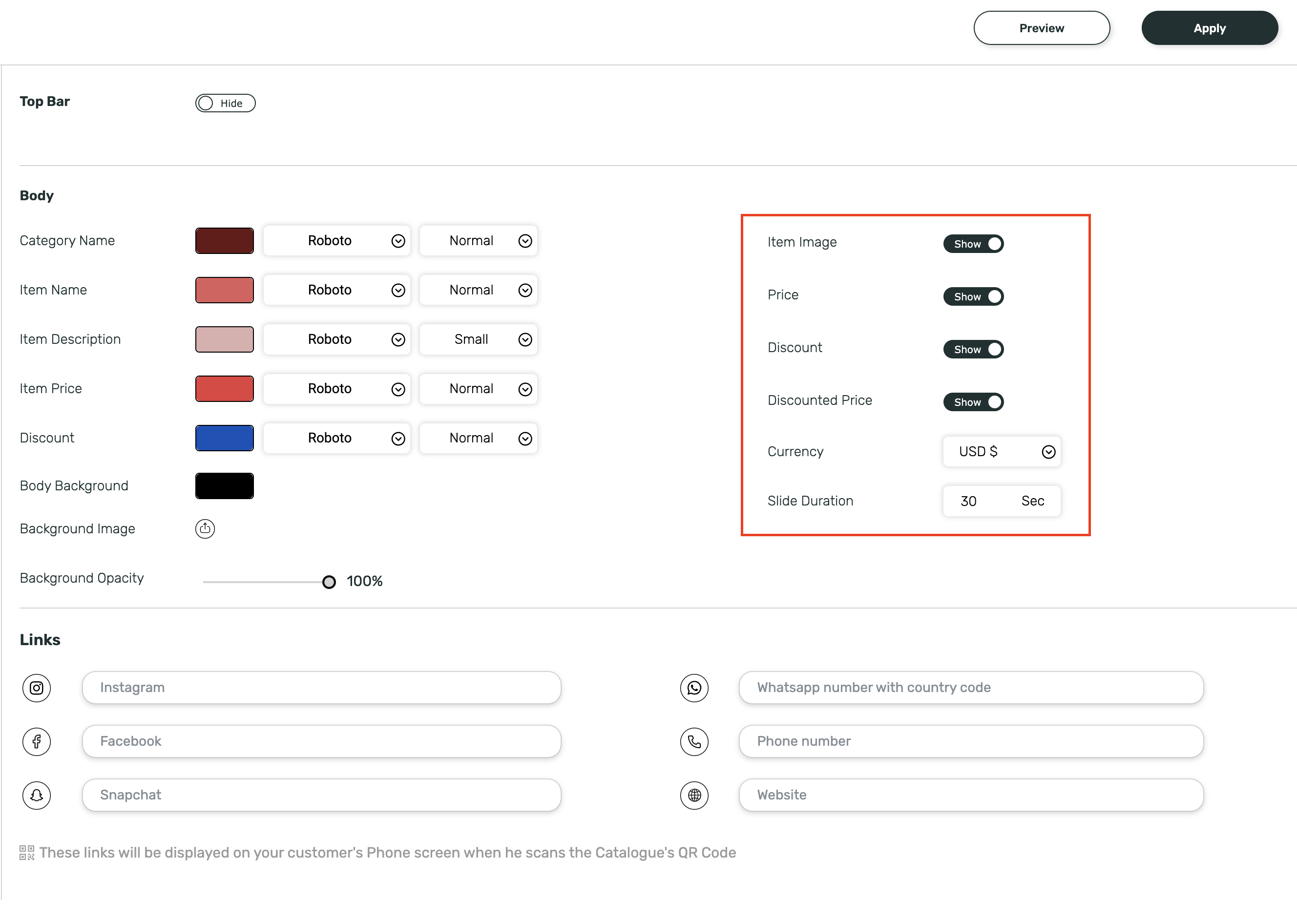Pick the Category Name dark red color swatch
Viewport: 1297px width, 924px height.
225,241
